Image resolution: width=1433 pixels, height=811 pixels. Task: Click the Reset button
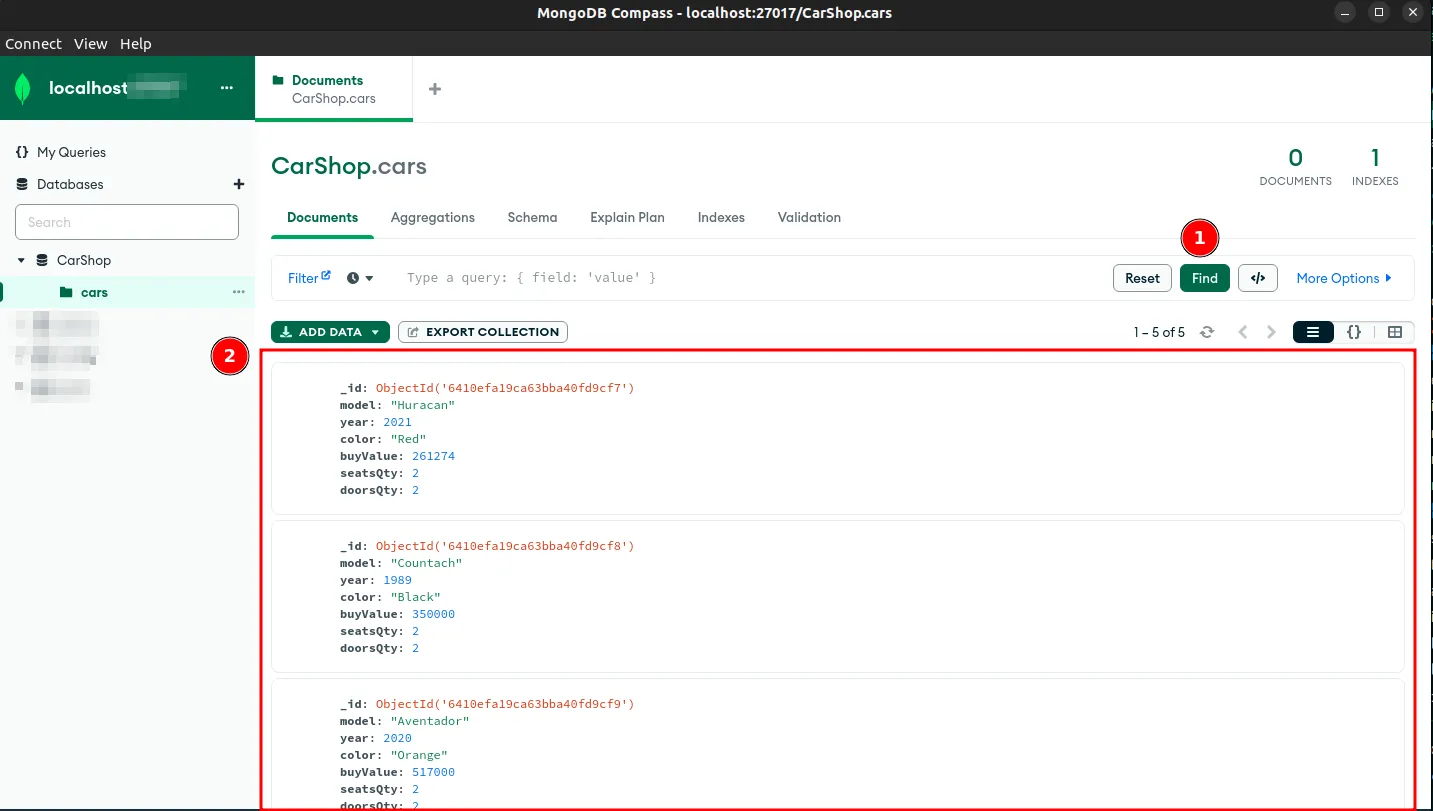tap(1142, 278)
